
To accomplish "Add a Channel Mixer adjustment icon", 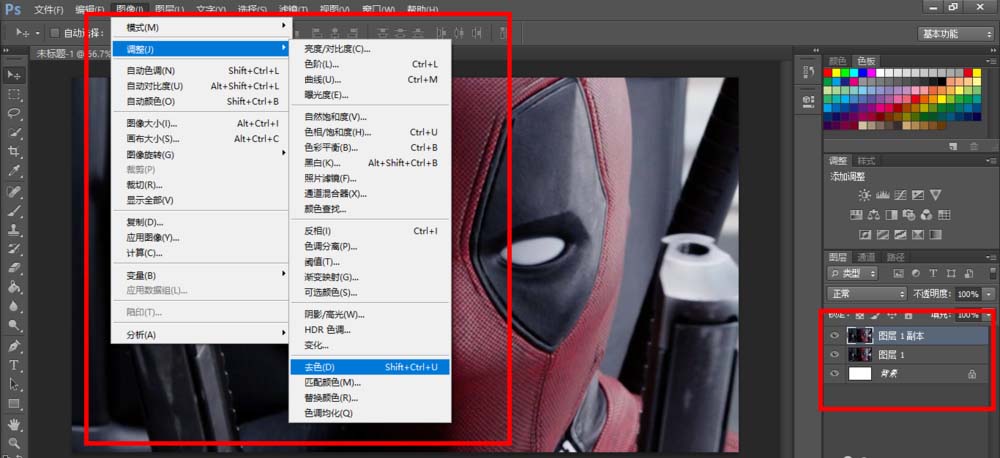I will click(x=927, y=214).
